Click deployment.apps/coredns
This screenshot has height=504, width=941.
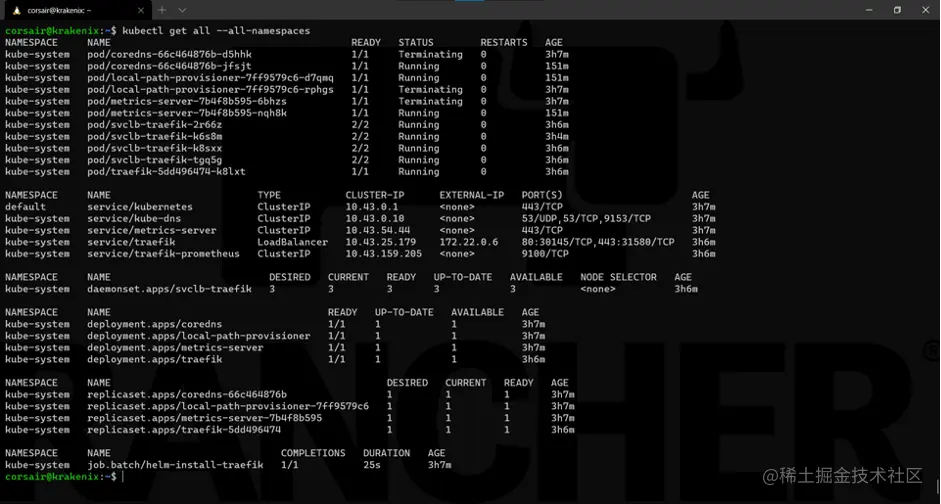(x=154, y=324)
